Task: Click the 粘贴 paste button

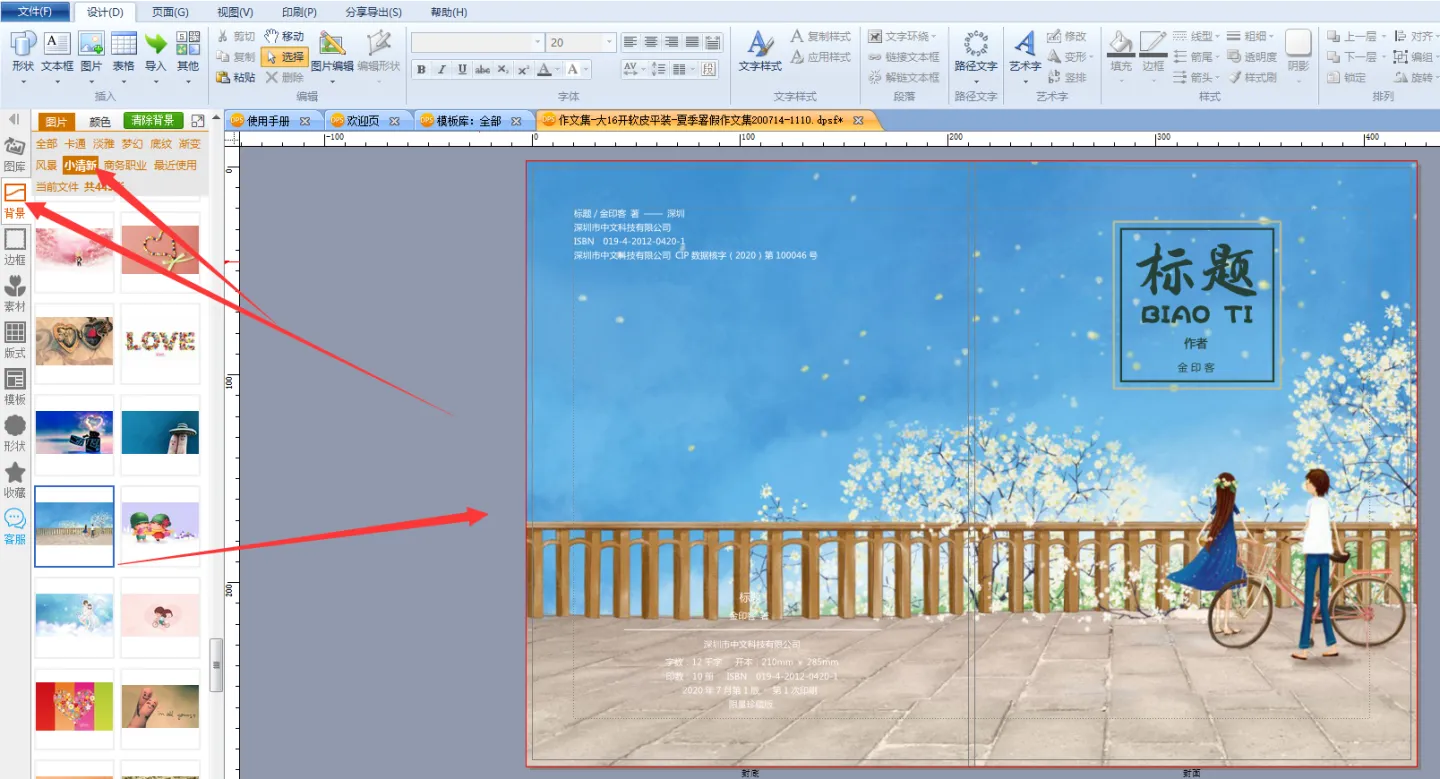Action: coord(236,77)
